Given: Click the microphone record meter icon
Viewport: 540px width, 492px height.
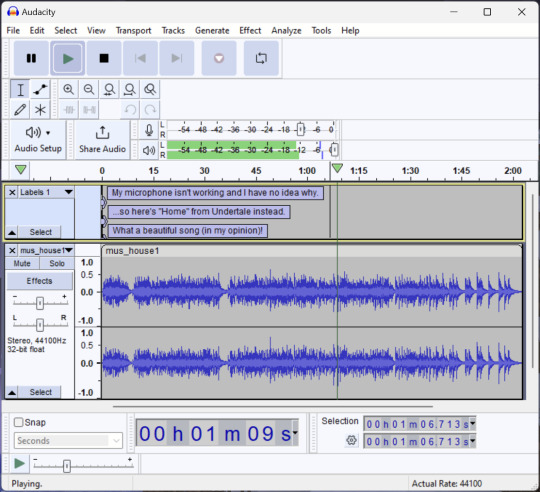Looking at the screenshot, I should click(149, 130).
